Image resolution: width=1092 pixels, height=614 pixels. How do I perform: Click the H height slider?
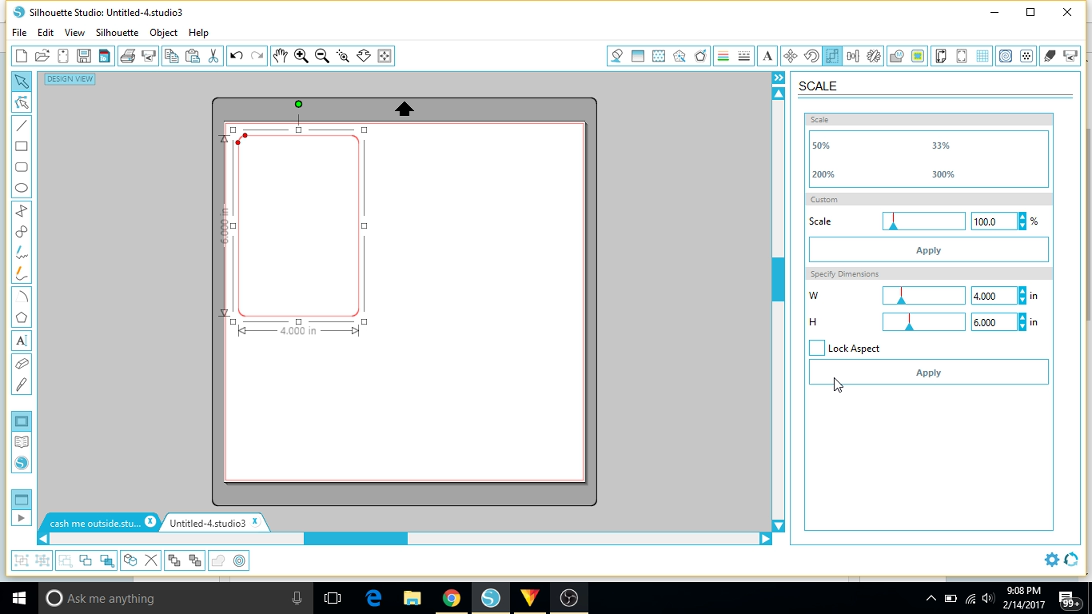pos(923,322)
